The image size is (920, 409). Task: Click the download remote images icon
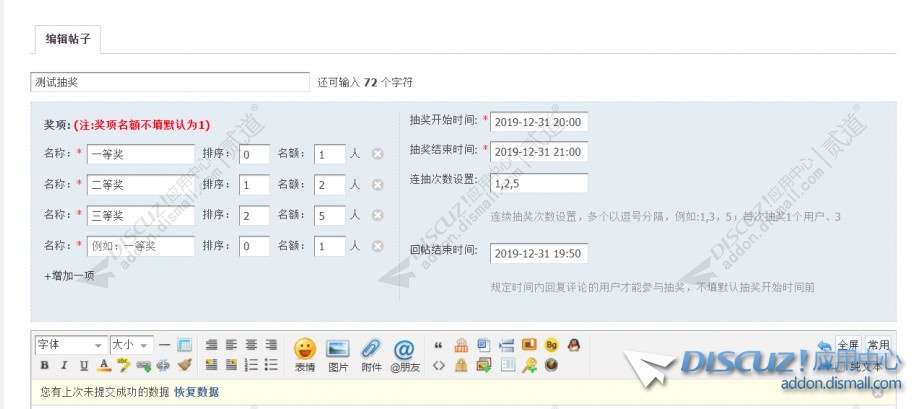(484, 366)
